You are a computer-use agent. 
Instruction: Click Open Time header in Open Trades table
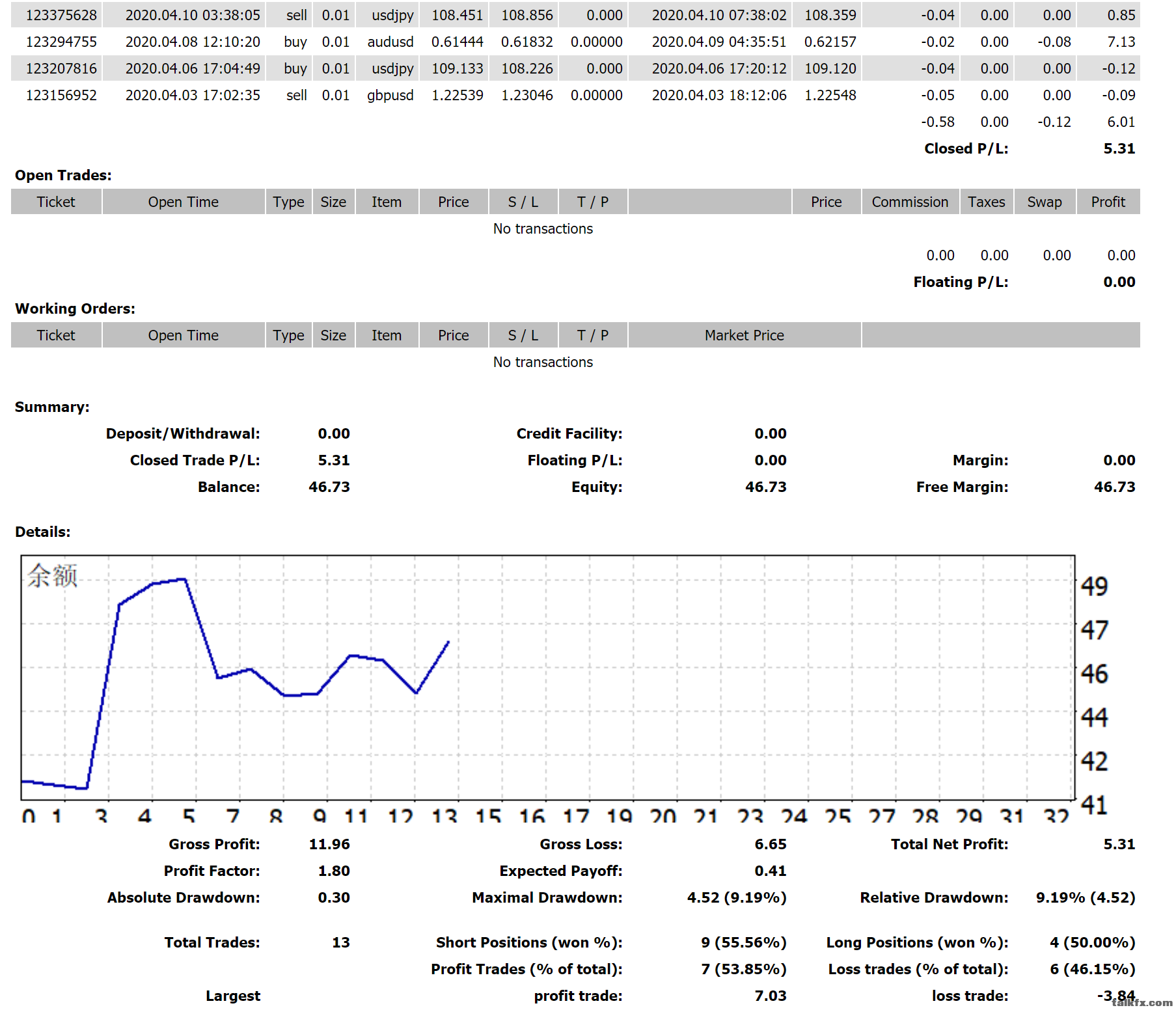click(184, 202)
